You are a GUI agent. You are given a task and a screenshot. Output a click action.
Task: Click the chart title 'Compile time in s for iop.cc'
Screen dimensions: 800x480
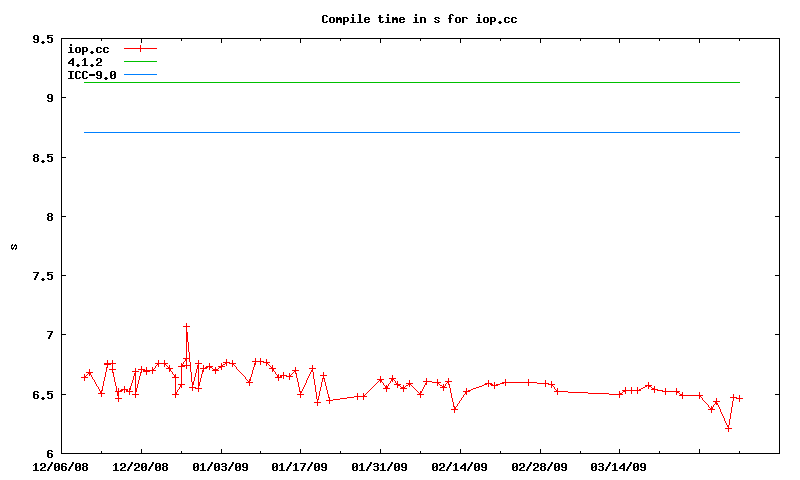point(419,19)
